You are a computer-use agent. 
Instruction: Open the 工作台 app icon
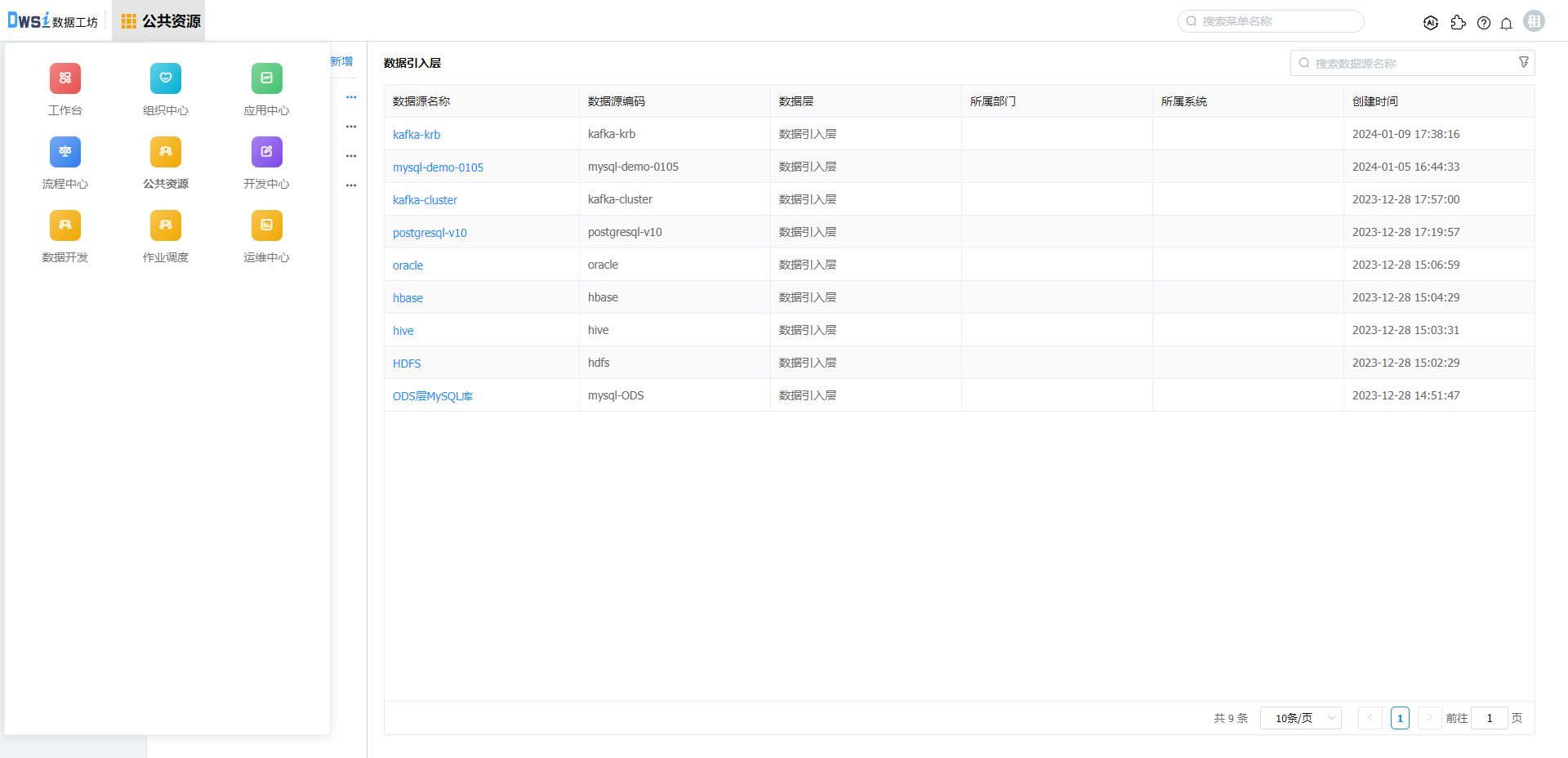(65, 79)
